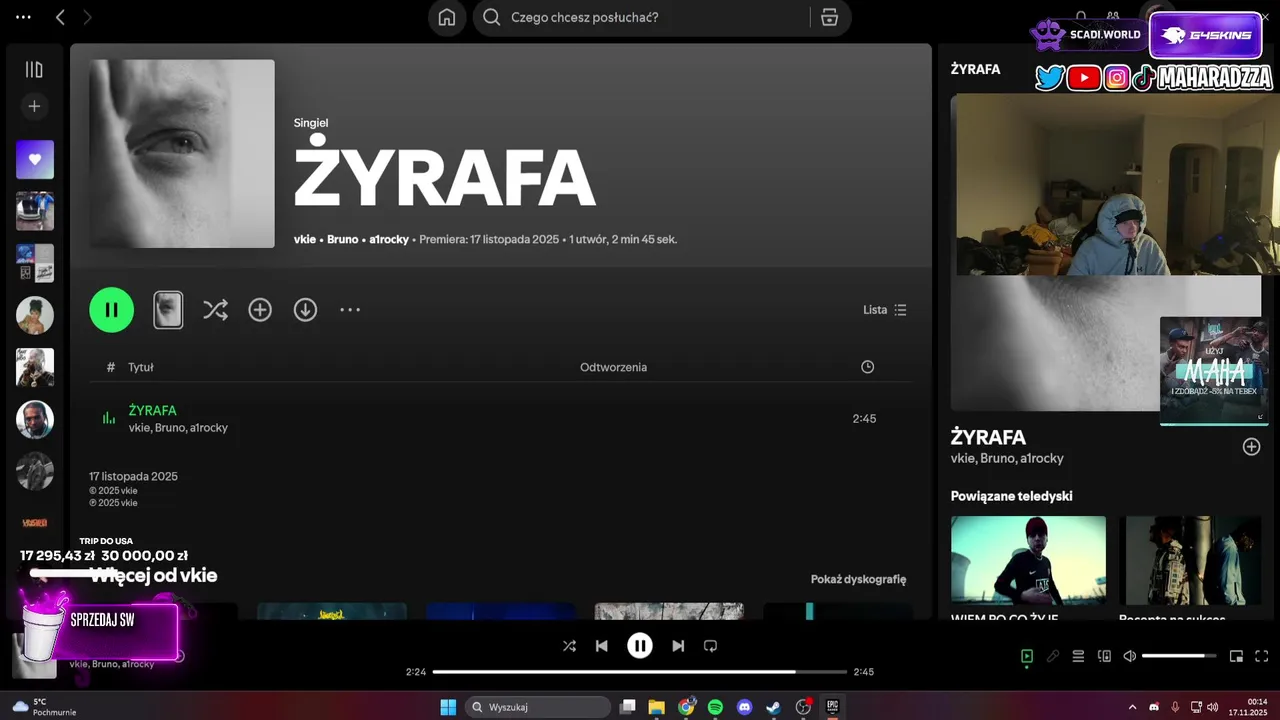Viewport: 1280px width, 720px height.
Task: Toggle repeat in the player bar
Action: click(x=711, y=646)
